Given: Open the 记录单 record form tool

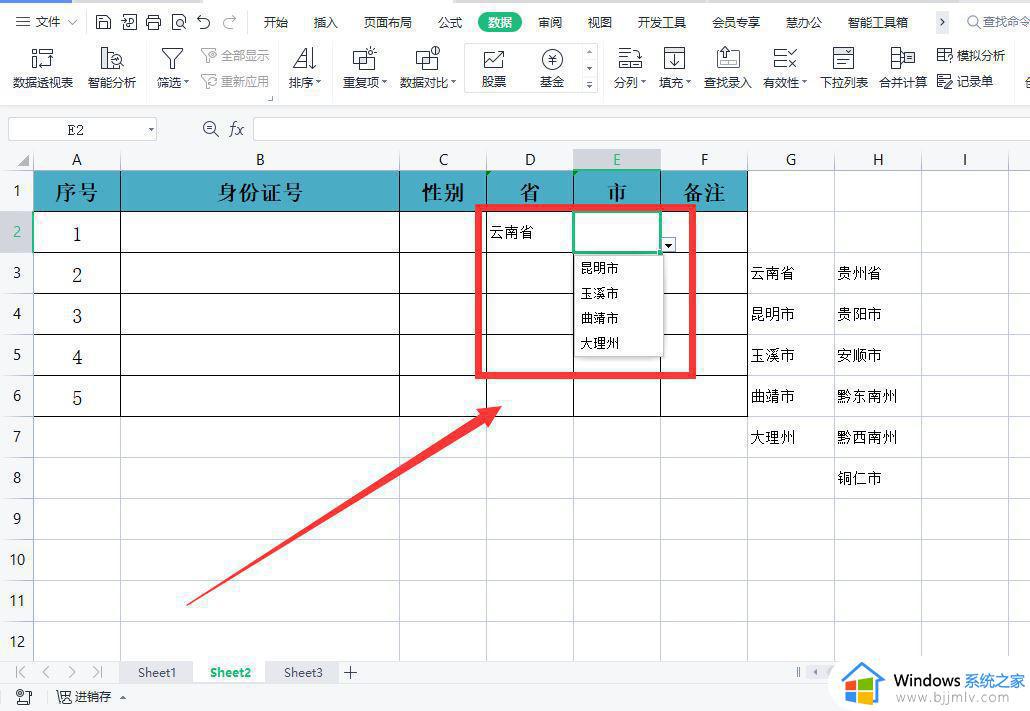Looking at the screenshot, I should (965, 81).
